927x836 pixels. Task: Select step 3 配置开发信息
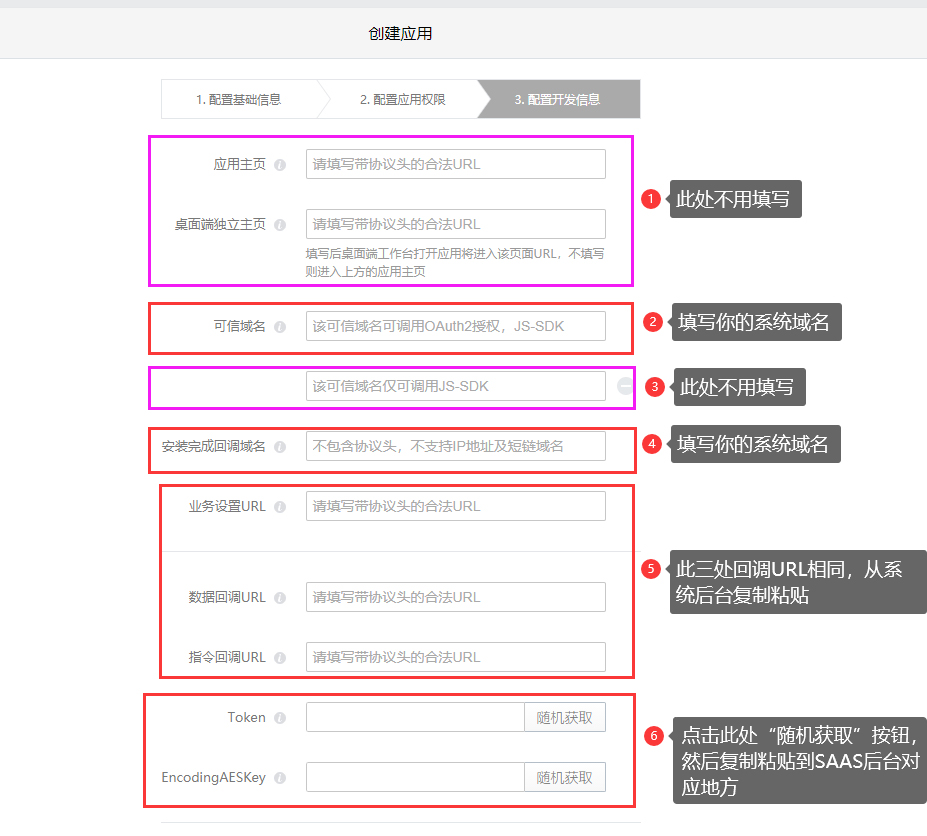point(558,99)
